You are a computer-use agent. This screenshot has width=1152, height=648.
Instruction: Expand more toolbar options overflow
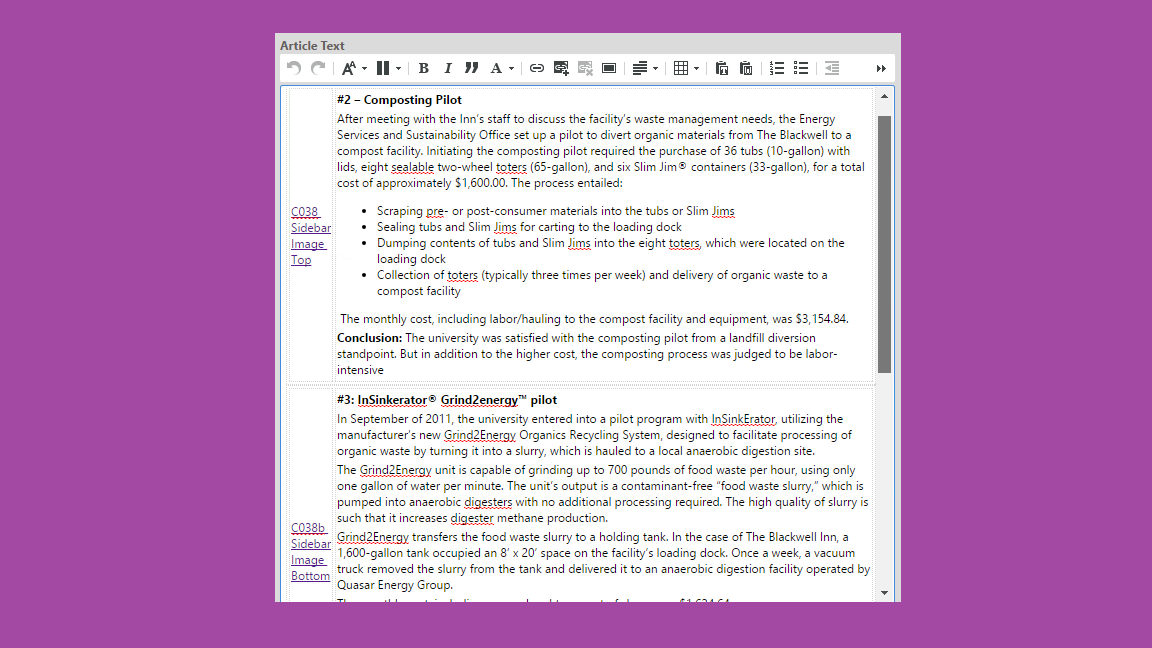(881, 68)
